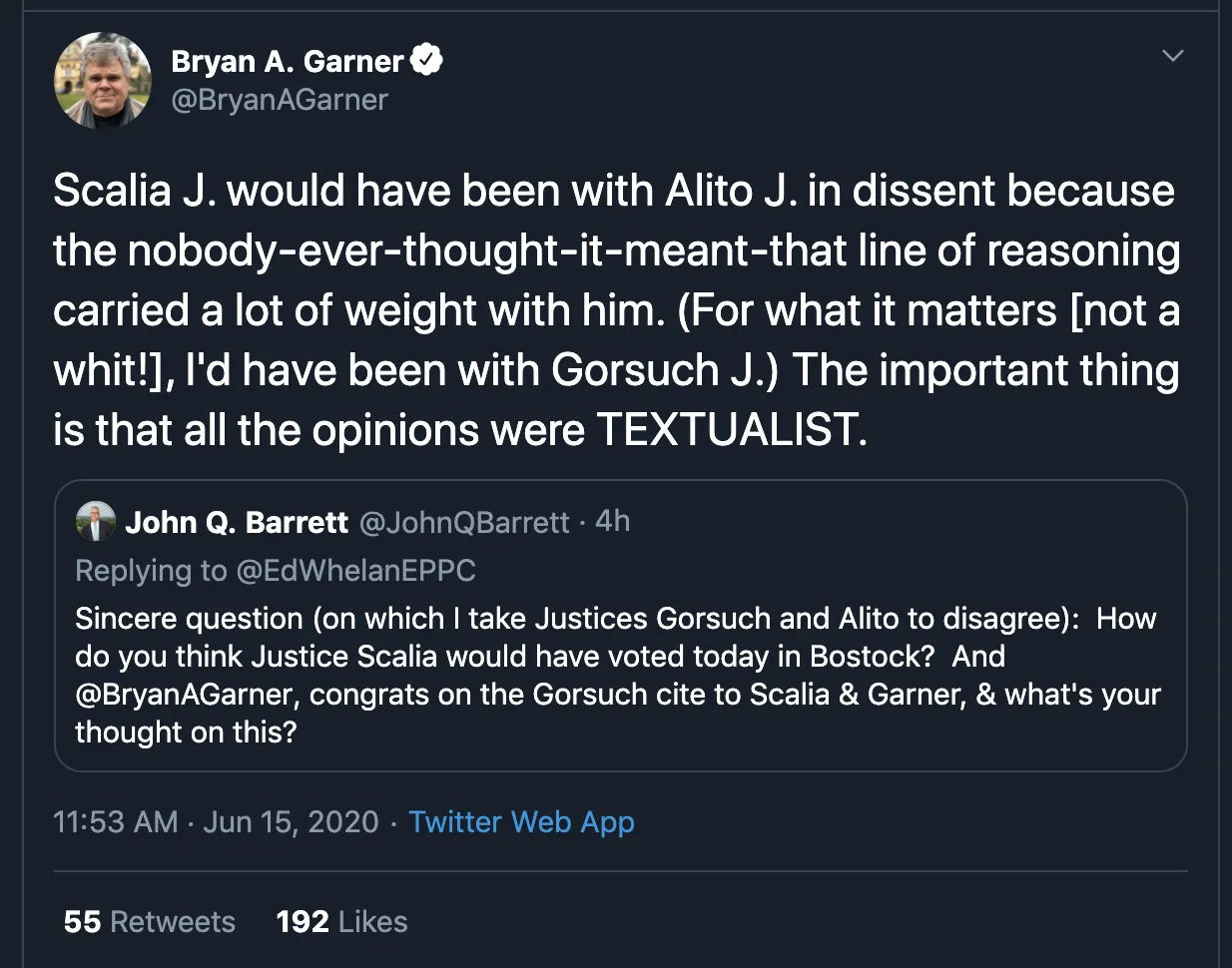This screenshot has width=1232, height=968.
Task: Open the tweet options chevron menu
Action: tap(1173, 56)
